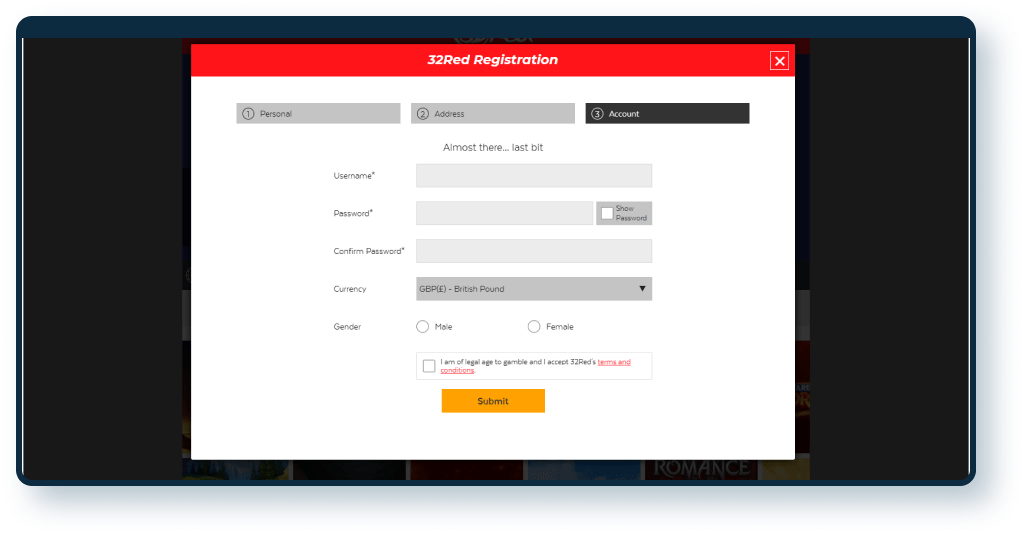Go to the Personal step tab
This screenshot has width=1024, height=534.
coord(318,114)
